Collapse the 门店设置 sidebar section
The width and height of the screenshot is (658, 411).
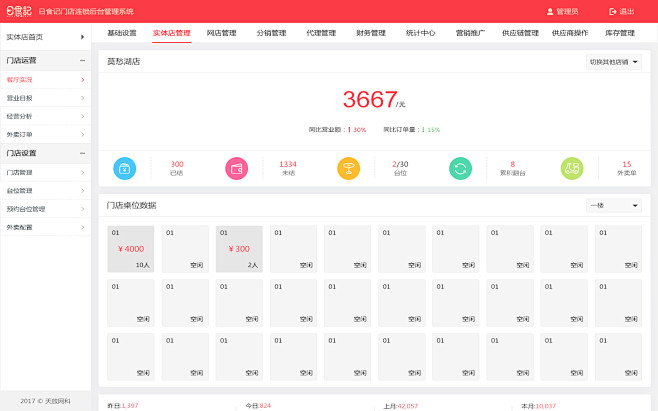(82, 153)
